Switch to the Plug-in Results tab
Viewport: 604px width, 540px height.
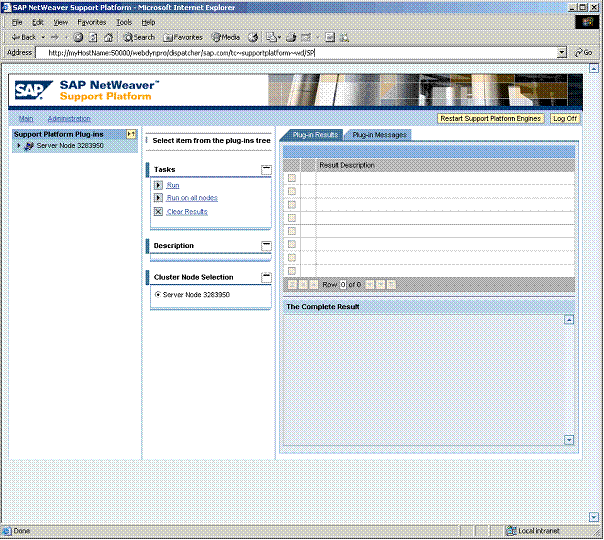(315, 135)
